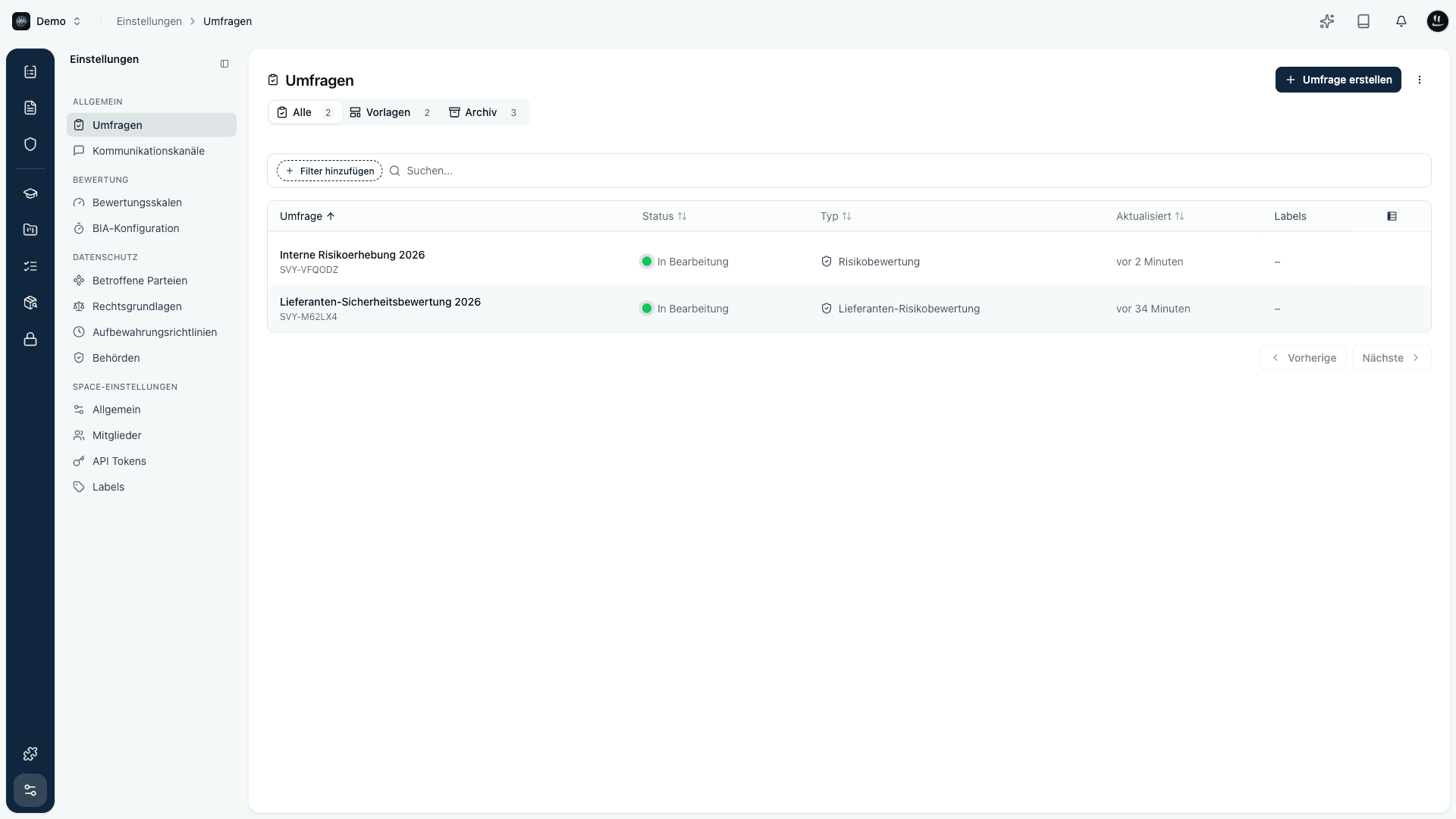
Task: Switch to the Vorlagen tab
Action: click(x=391, y=112)
